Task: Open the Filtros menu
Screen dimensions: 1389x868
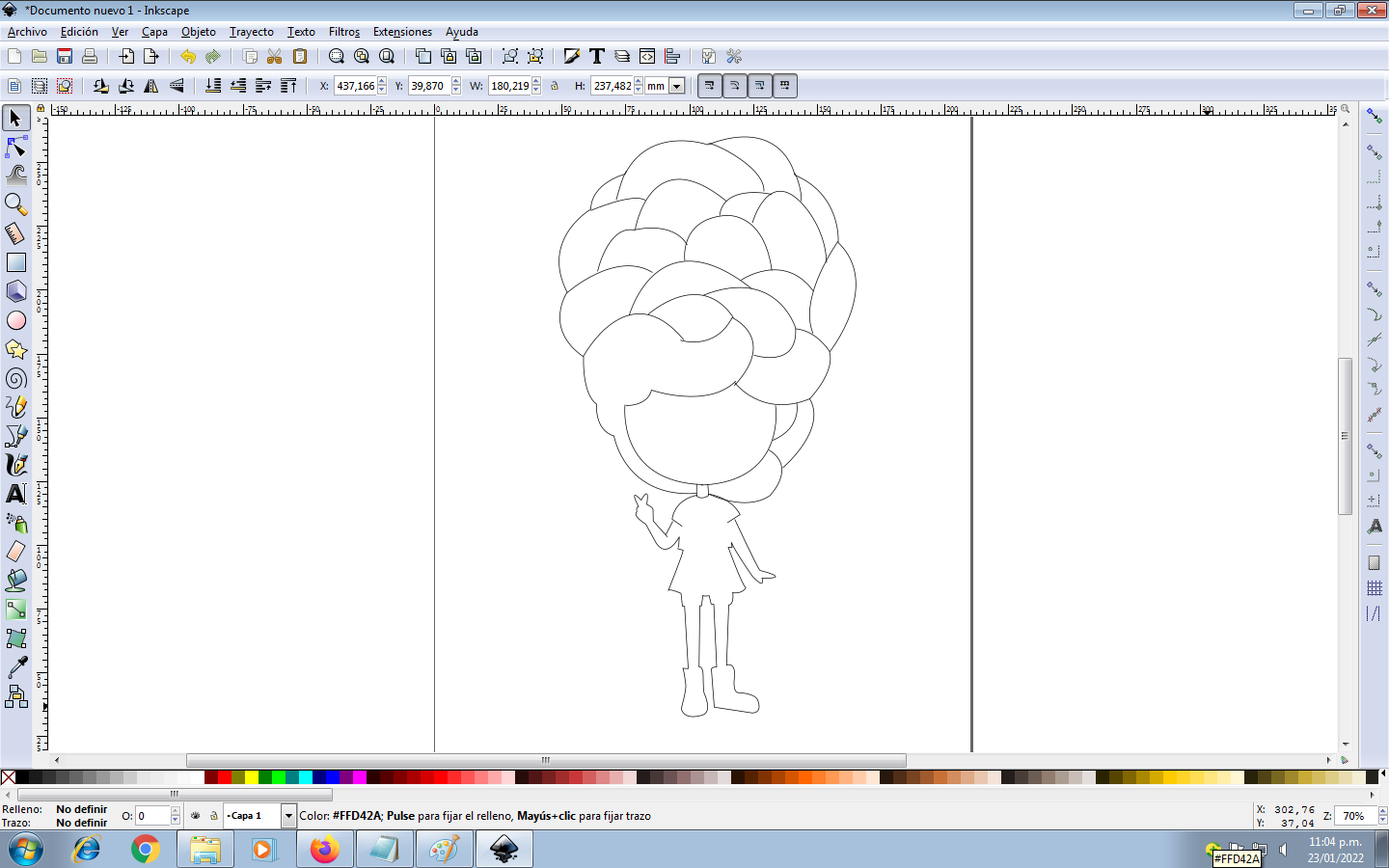Action: pyautogui.click(x=343, y=32)
